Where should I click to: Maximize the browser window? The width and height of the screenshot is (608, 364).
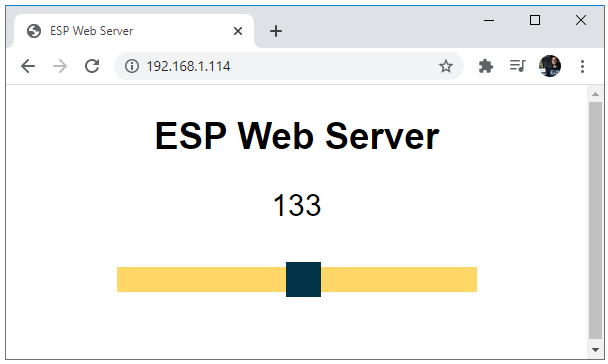(535, 20)
